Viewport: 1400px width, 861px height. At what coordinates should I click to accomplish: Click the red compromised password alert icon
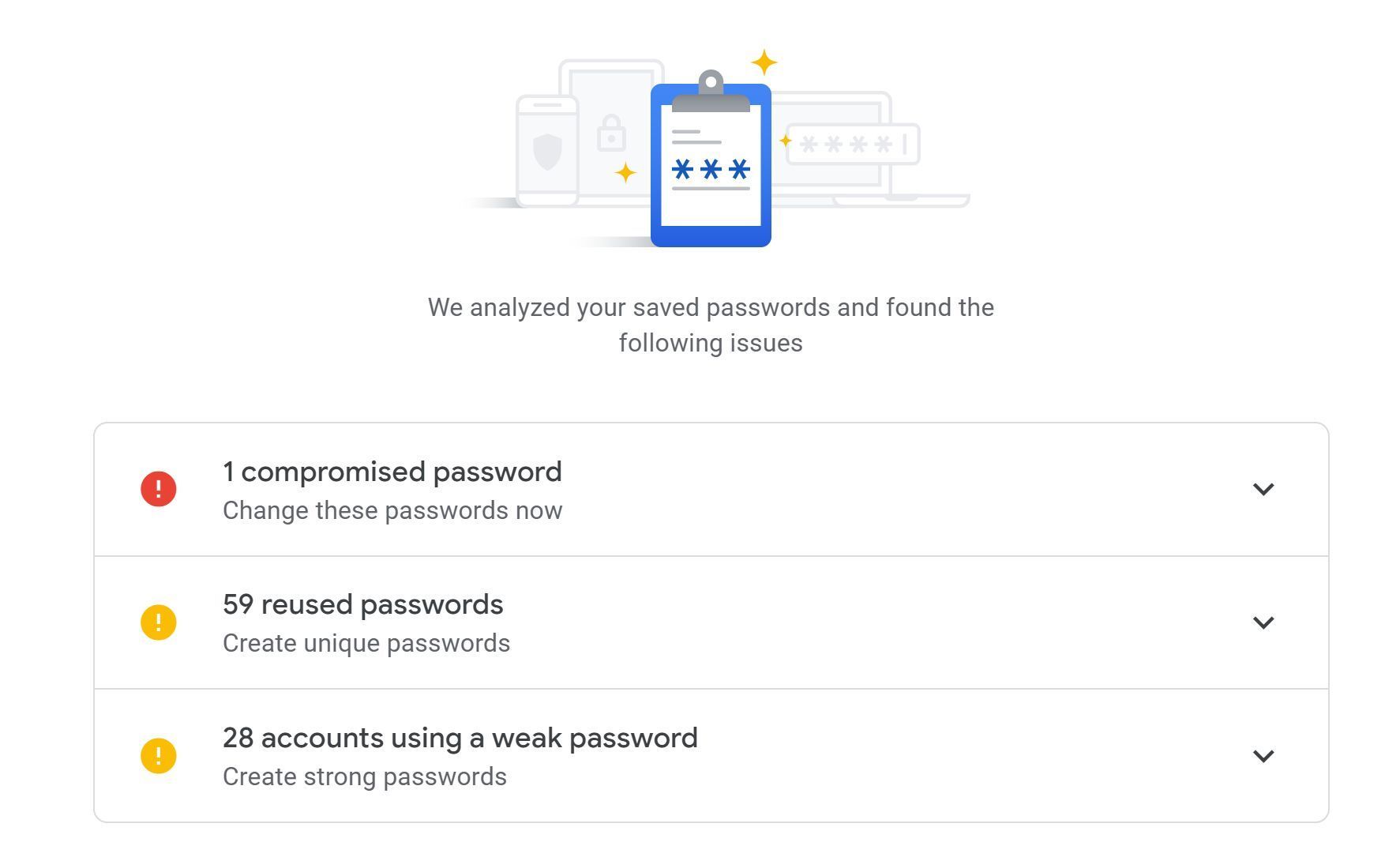[158, 489]
